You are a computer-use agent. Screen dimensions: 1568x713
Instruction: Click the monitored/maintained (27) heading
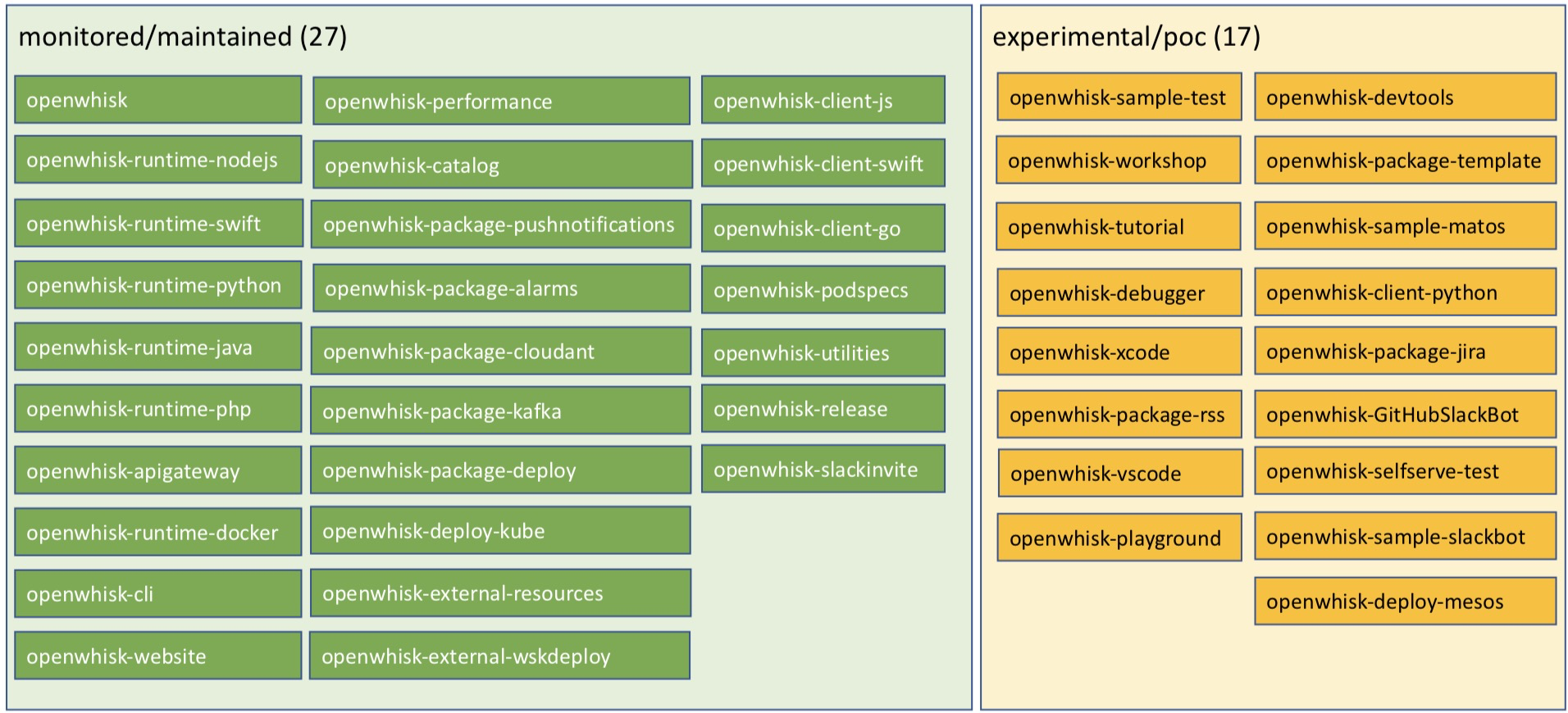183,37
